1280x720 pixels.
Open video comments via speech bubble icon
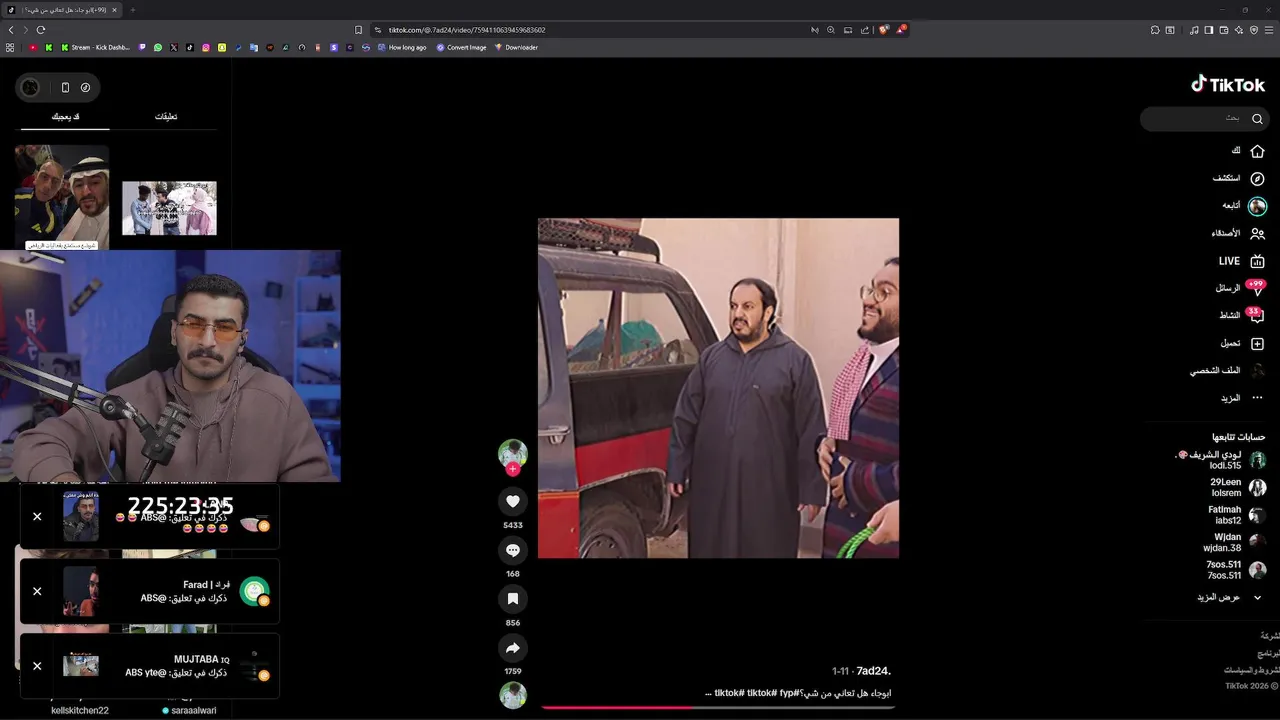[513, 550]
